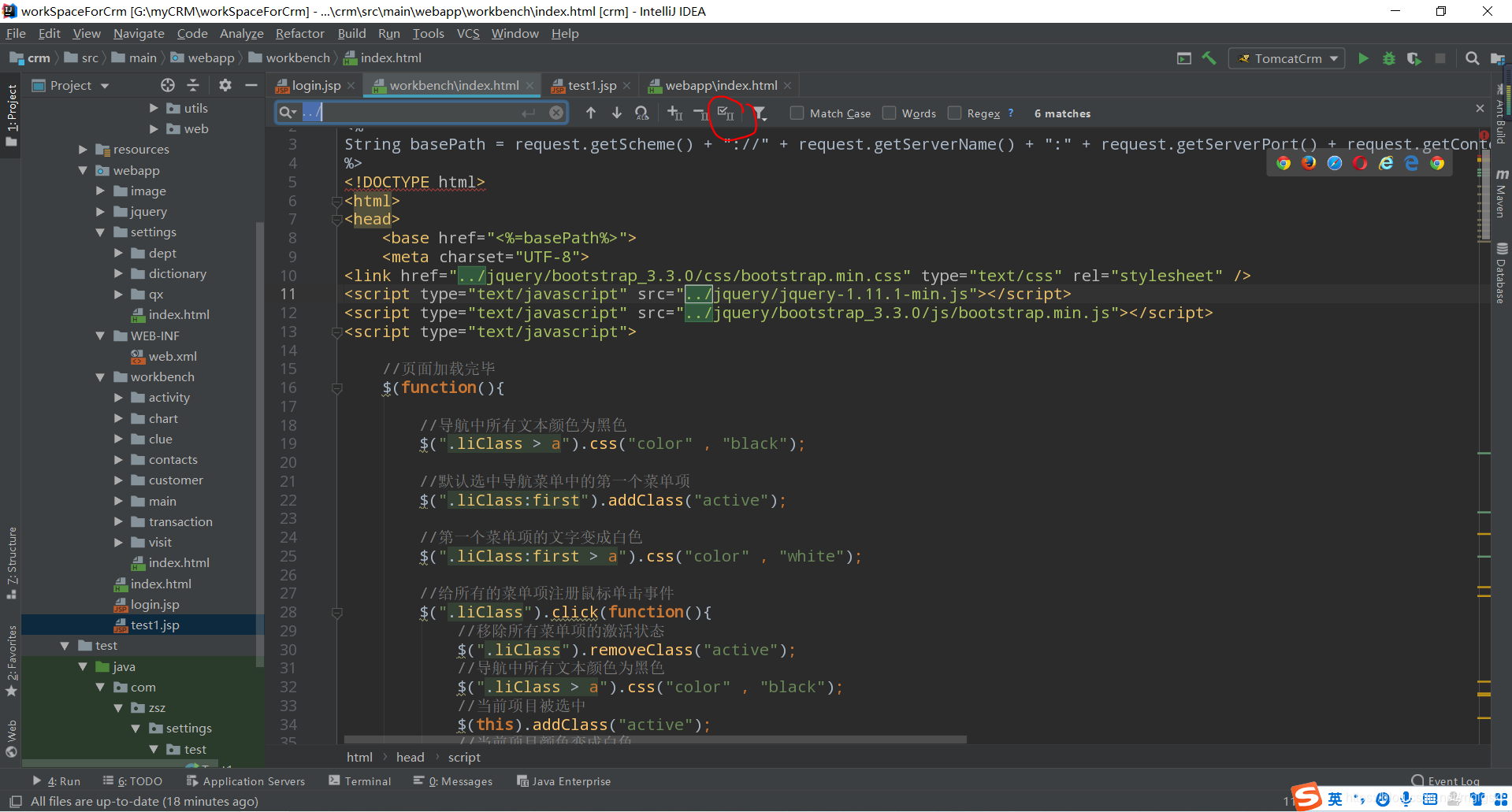The height and width of the screenshot is (812, 1512).
Task: Click the run anything terminal icon
Action: 1183,58
